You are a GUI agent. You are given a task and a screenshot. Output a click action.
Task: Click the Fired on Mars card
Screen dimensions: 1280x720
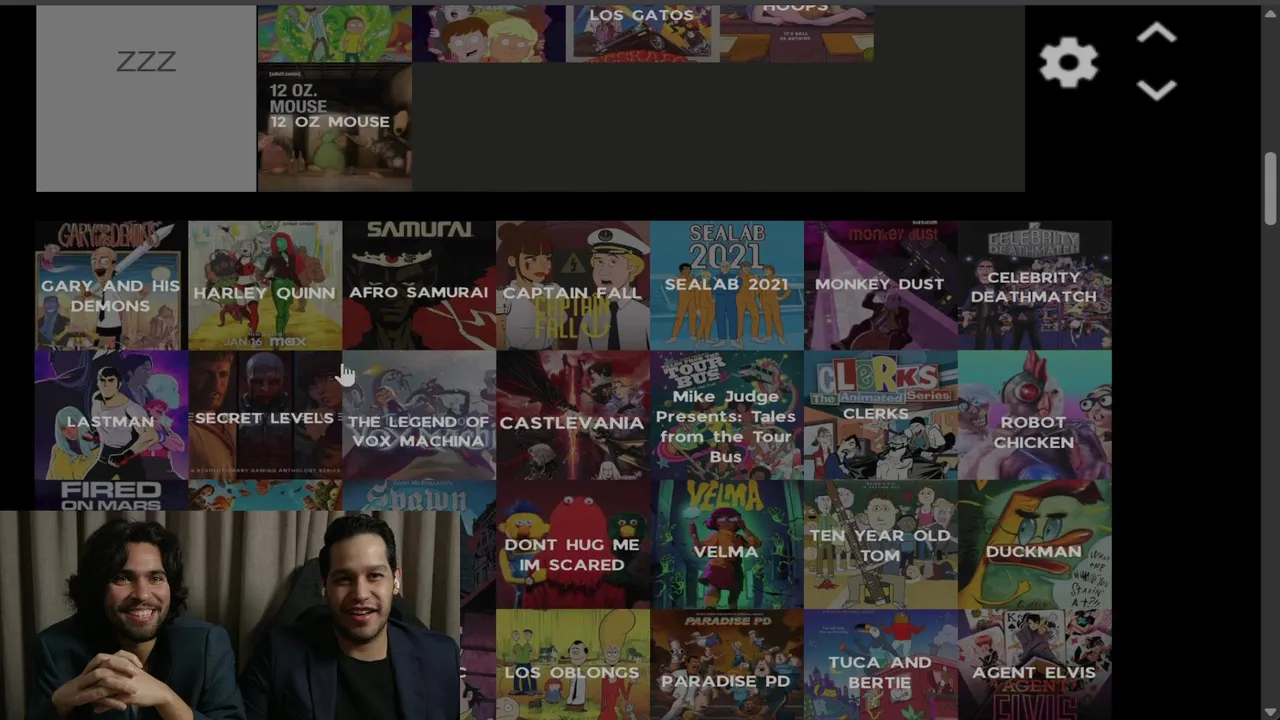111,496
